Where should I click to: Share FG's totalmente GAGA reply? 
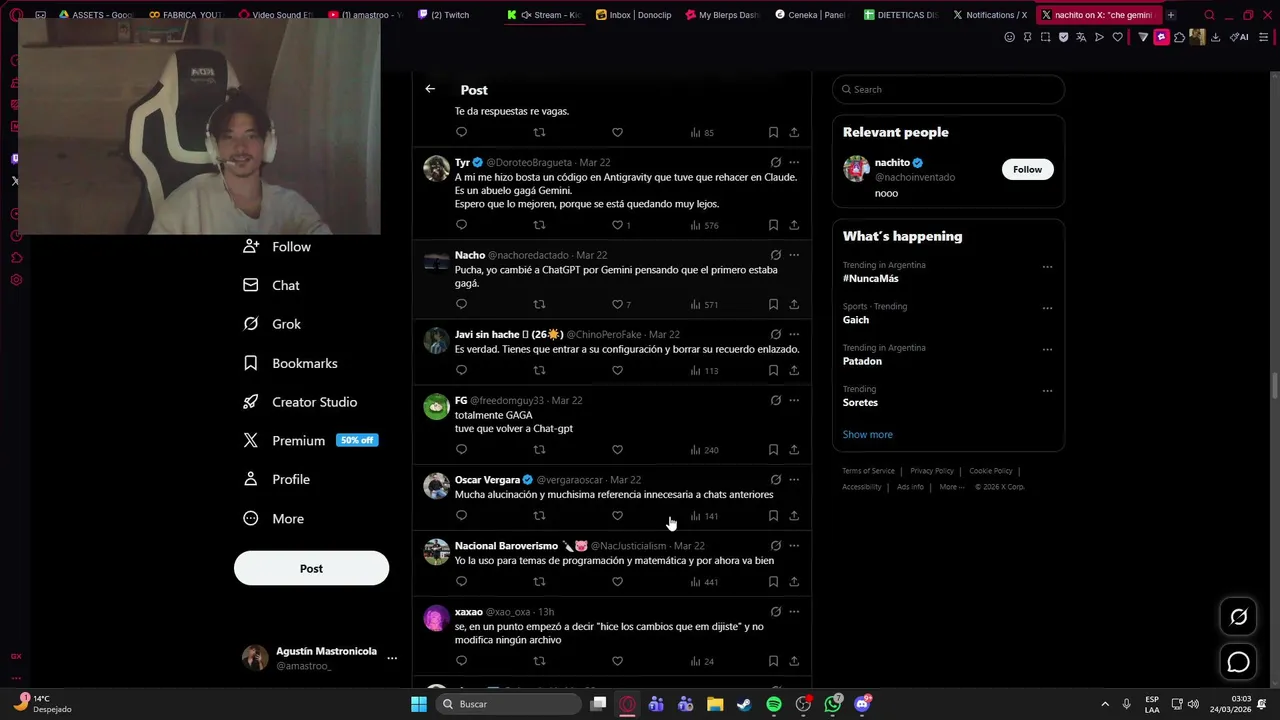click(x=794, y=450)
